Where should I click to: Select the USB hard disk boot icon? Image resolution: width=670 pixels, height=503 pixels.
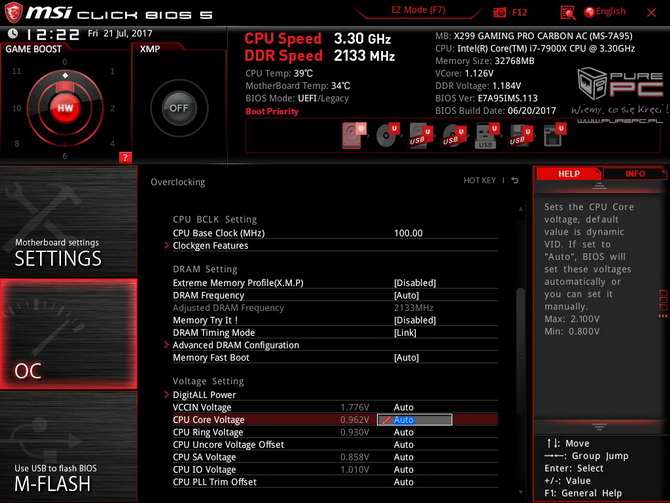420,136
